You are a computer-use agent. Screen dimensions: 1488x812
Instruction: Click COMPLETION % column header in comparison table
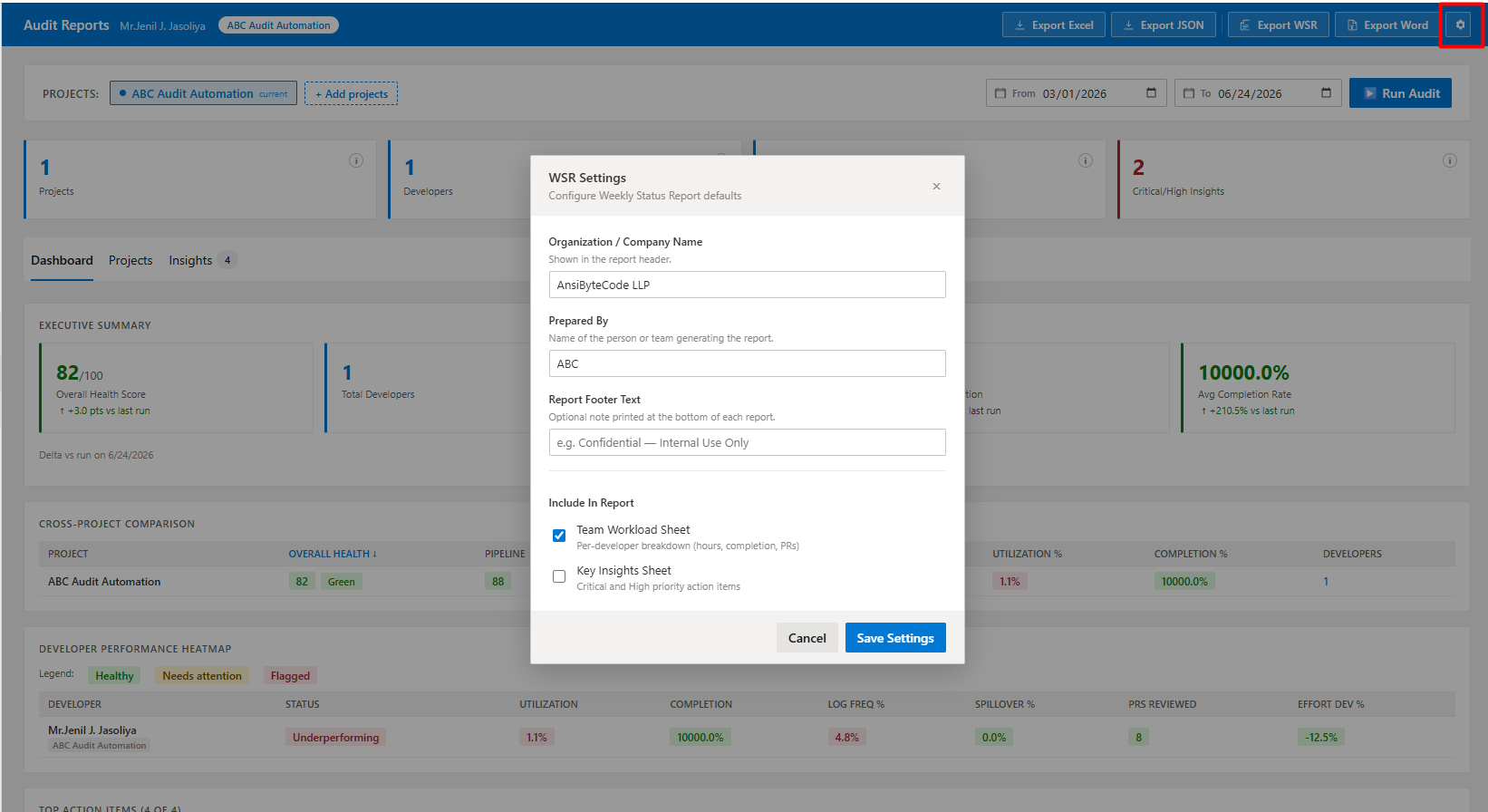point(1191,554)
